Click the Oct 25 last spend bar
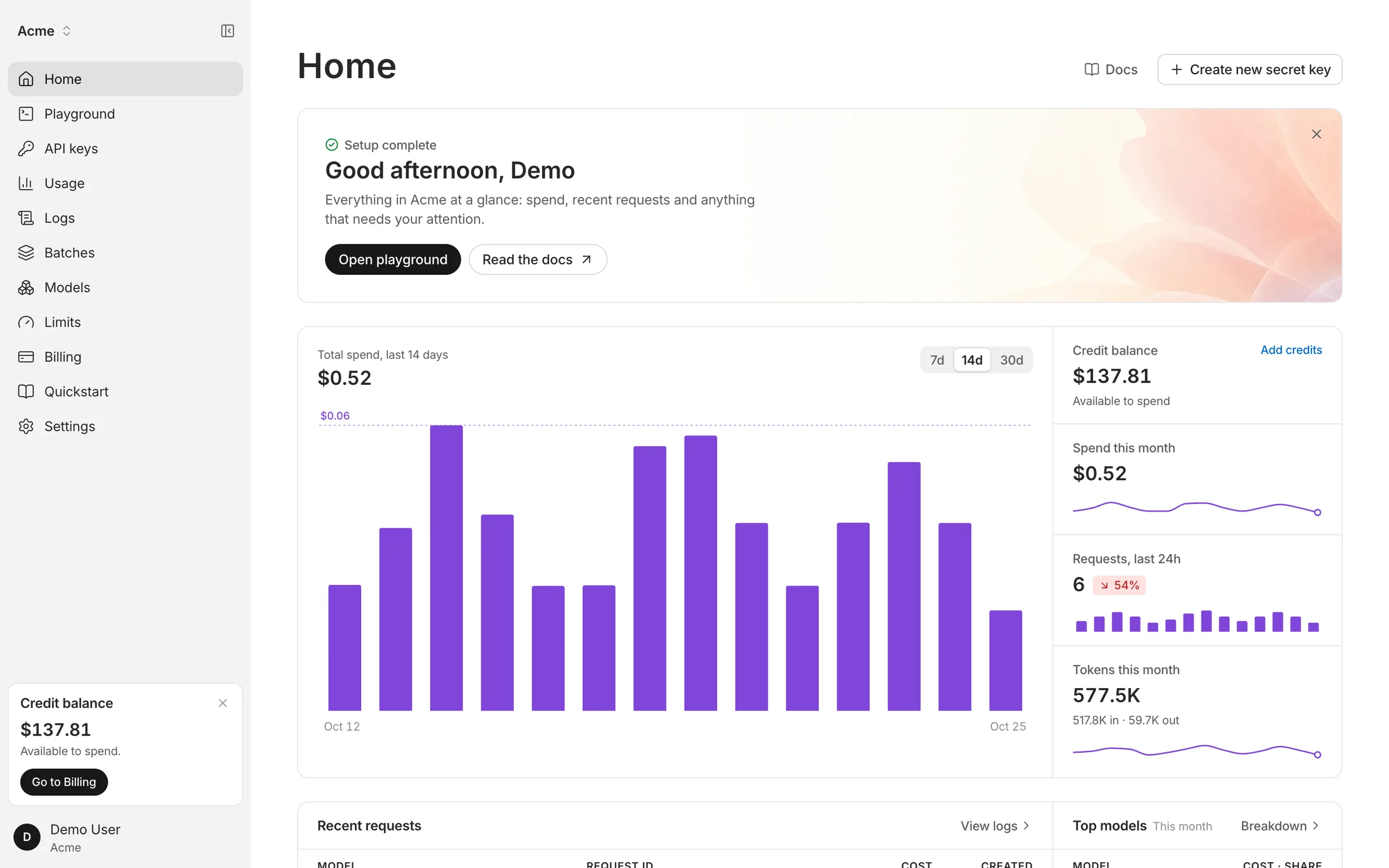 [1005, 660]
